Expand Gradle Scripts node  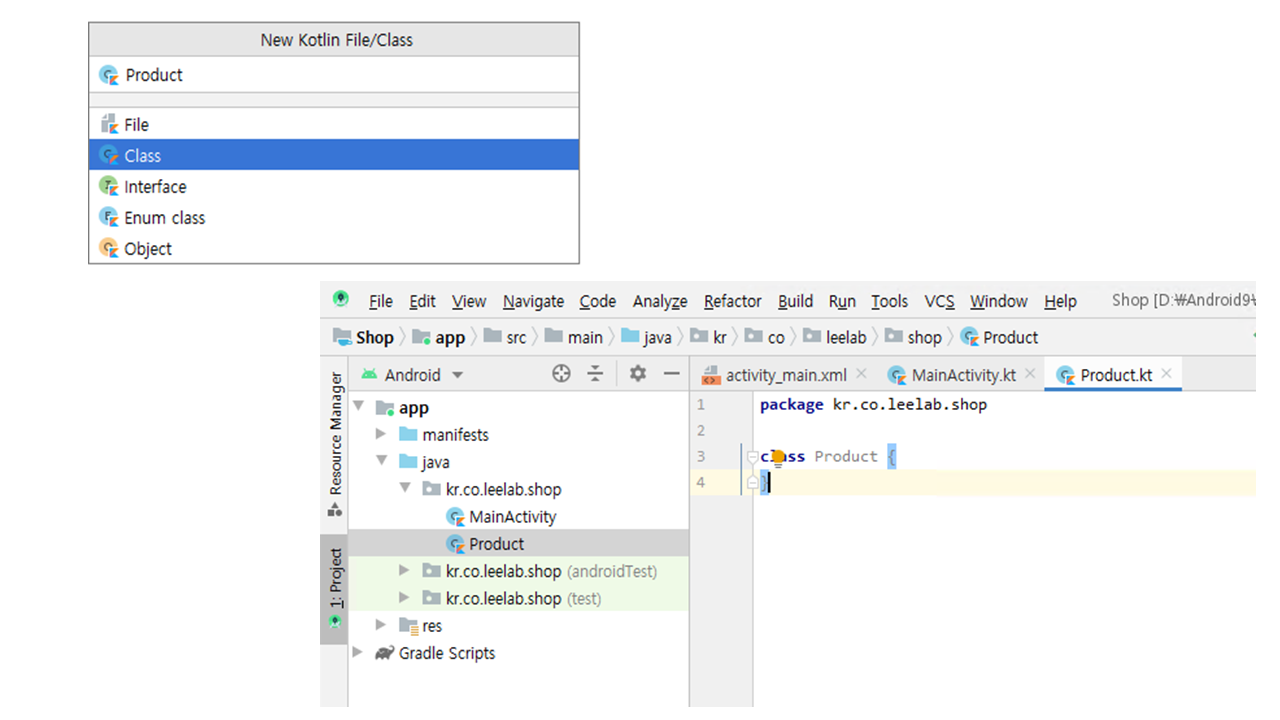point(358,652)
